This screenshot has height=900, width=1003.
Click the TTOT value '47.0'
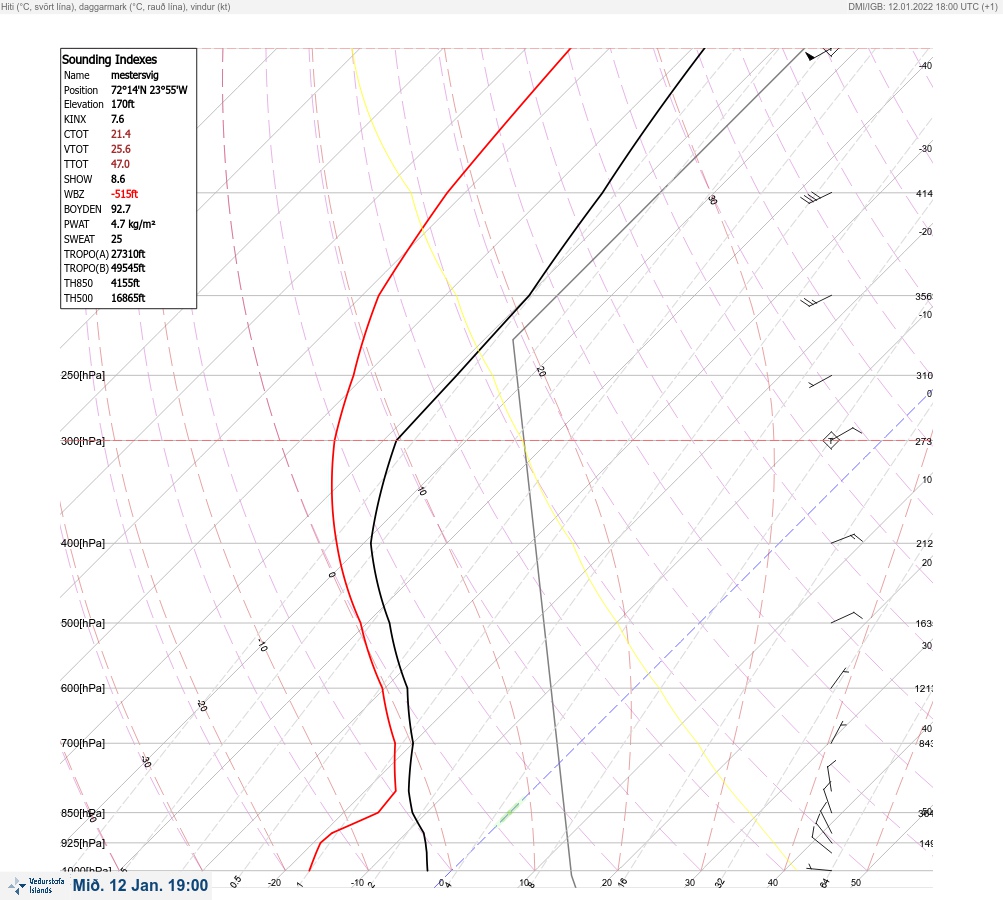(120, 164)
